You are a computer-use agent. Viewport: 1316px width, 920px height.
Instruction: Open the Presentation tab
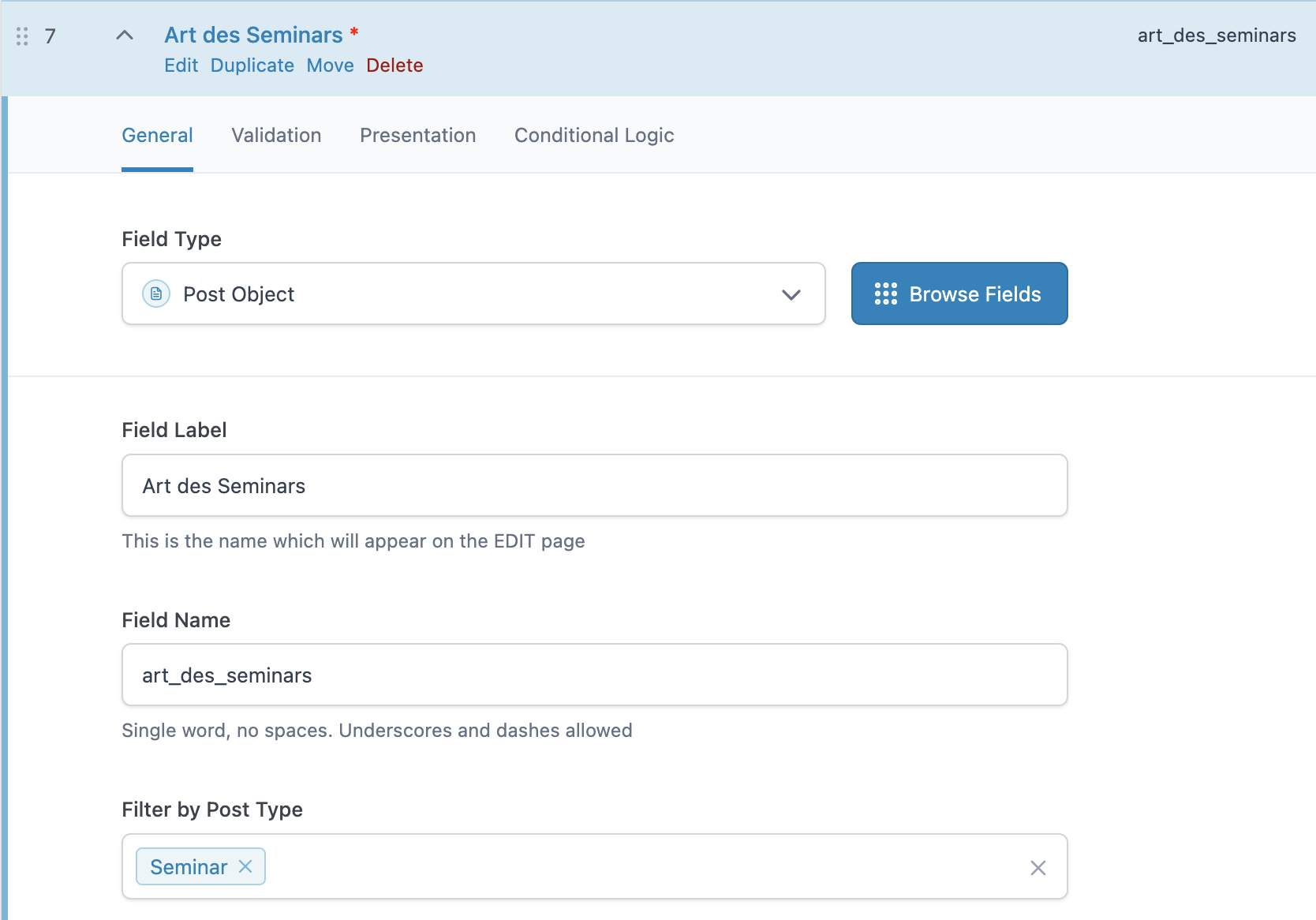click(418, 136)
